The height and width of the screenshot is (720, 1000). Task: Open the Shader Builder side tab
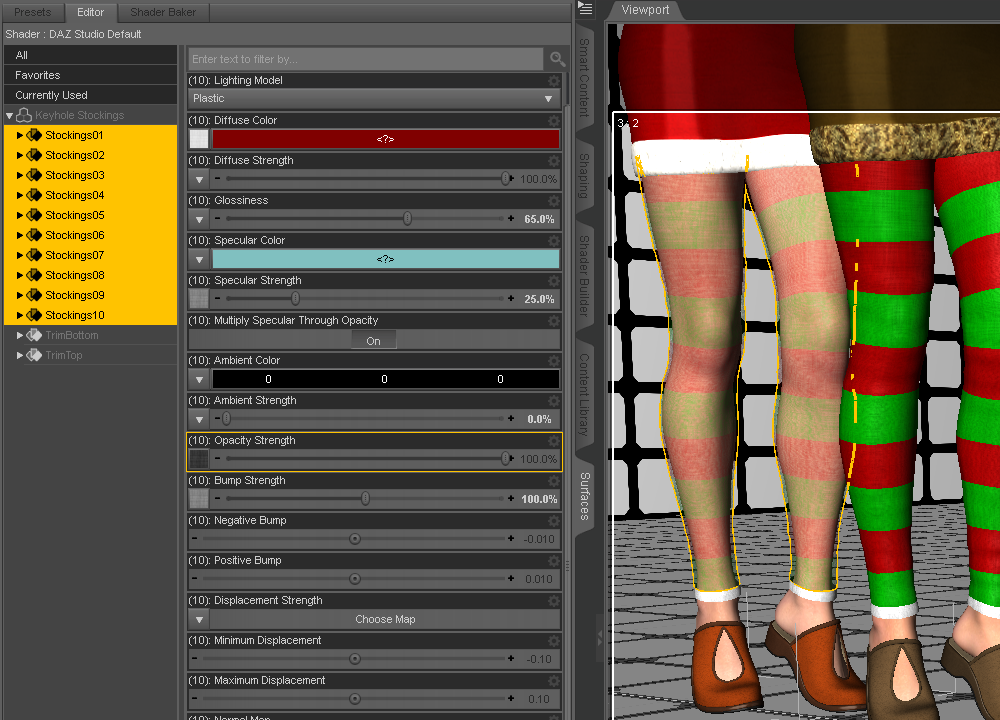tap(584, 276)
